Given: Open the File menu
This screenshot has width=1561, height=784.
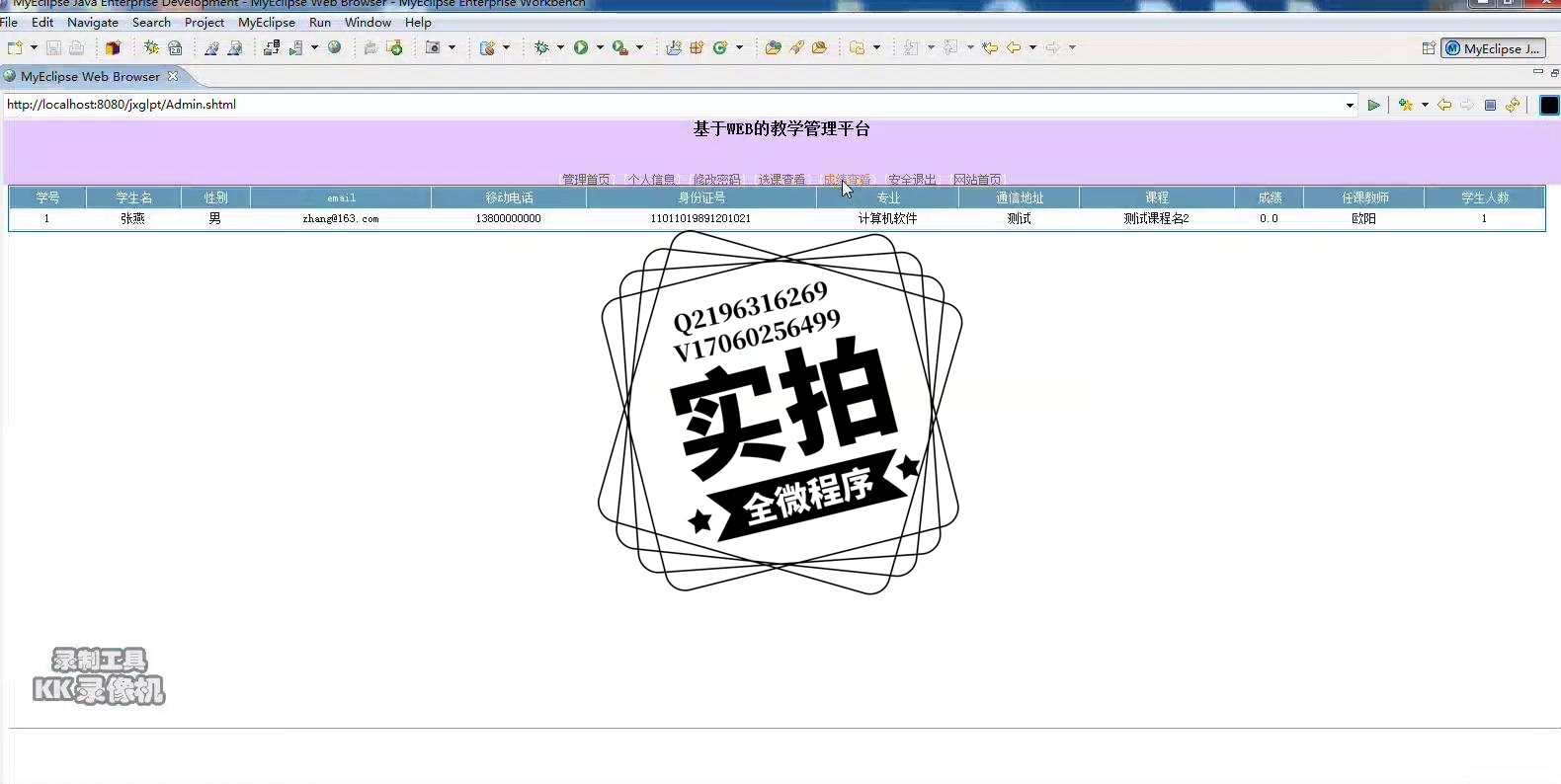Looking at the screenshot, I should click(x=9, y=22).
